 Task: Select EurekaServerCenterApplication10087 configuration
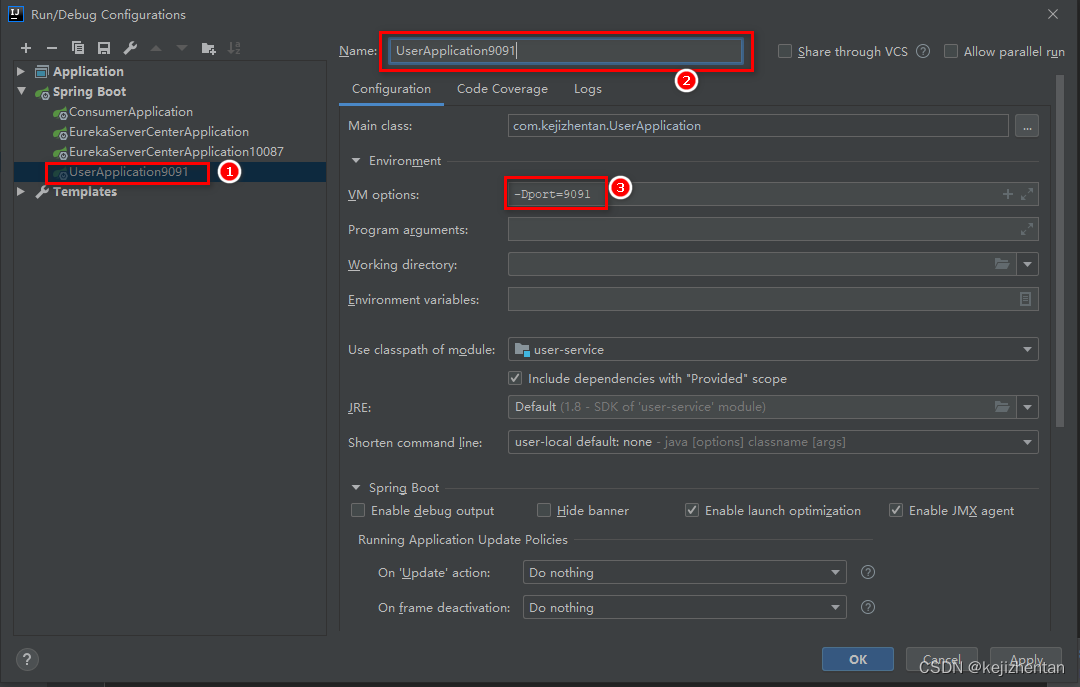coord(176,152)
